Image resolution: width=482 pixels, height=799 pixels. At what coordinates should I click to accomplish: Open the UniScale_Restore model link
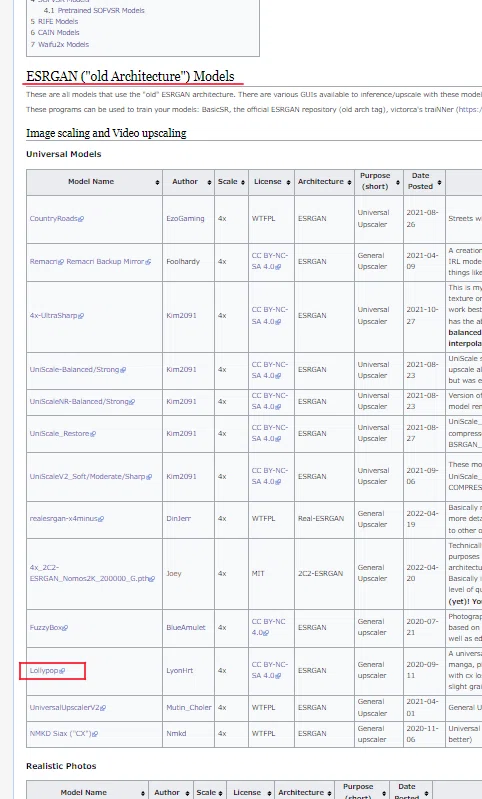point(63,434)
